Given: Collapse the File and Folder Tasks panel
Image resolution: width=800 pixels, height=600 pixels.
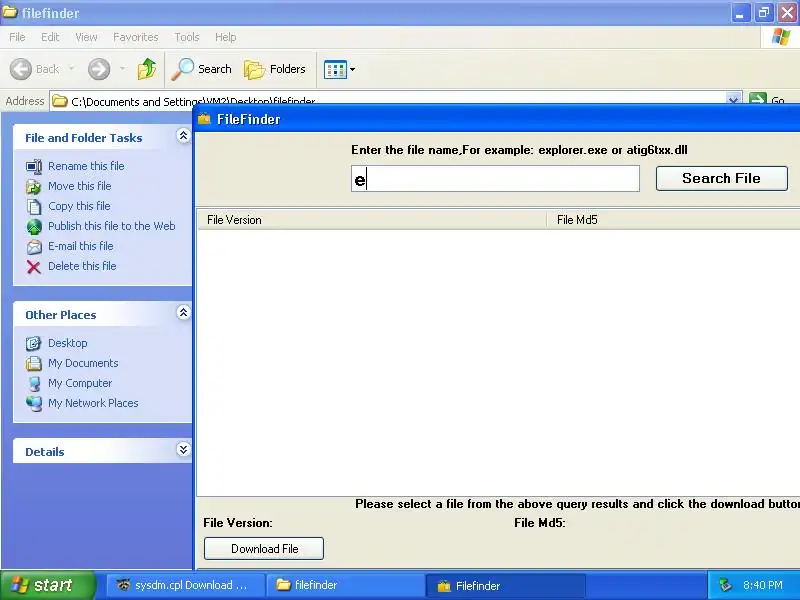Looking at the screenshot, I should (x=183, y=136).
